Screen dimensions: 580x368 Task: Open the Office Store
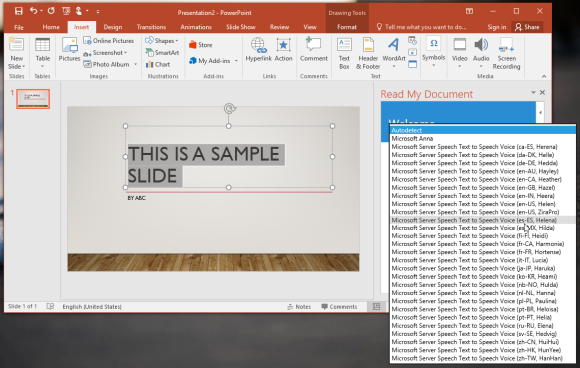pos(200,45)
